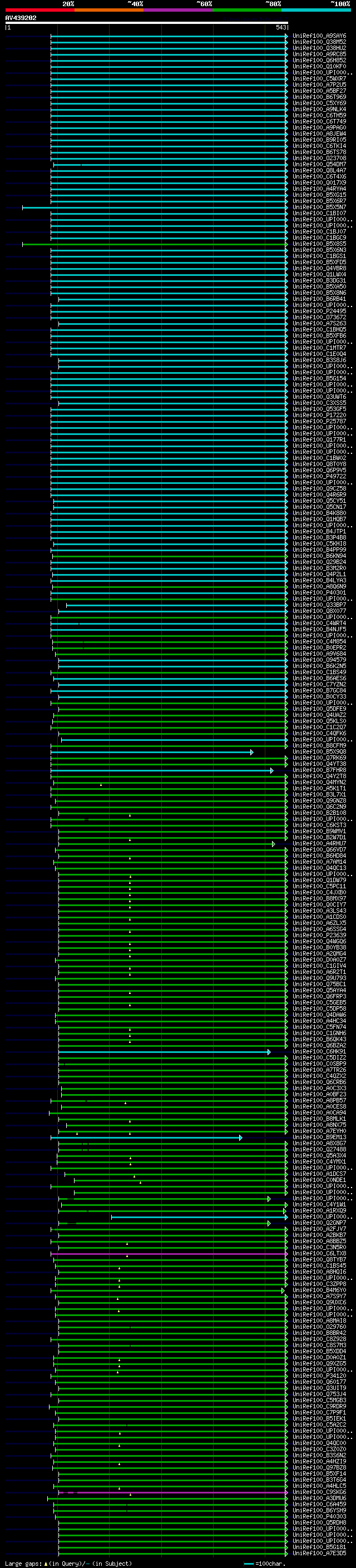Open the UniRef100_P17220 hit
The width and height of the screenshot is (356, 1568).
click(319, 415)
